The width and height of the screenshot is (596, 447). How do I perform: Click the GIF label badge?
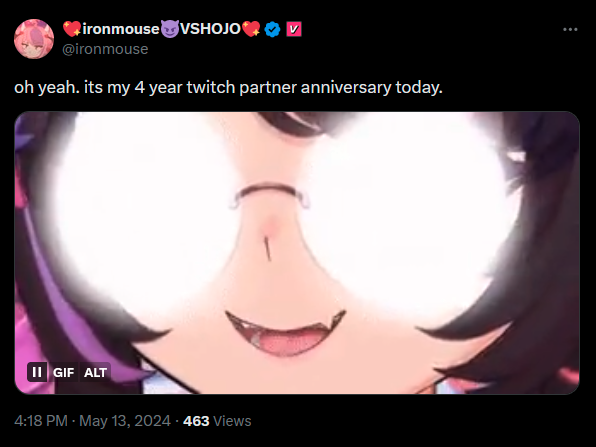63,372
